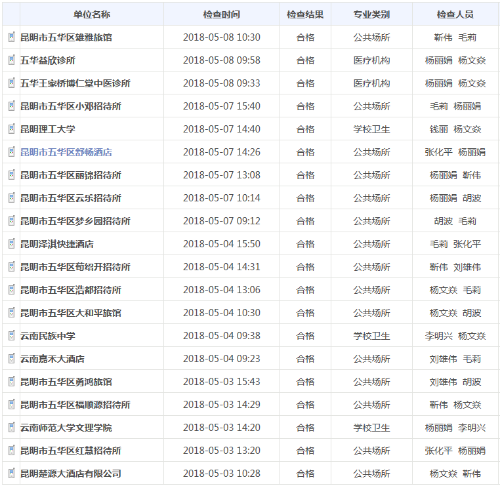Click the time 2018-05-08 10:30

click(x=222, y=37)
